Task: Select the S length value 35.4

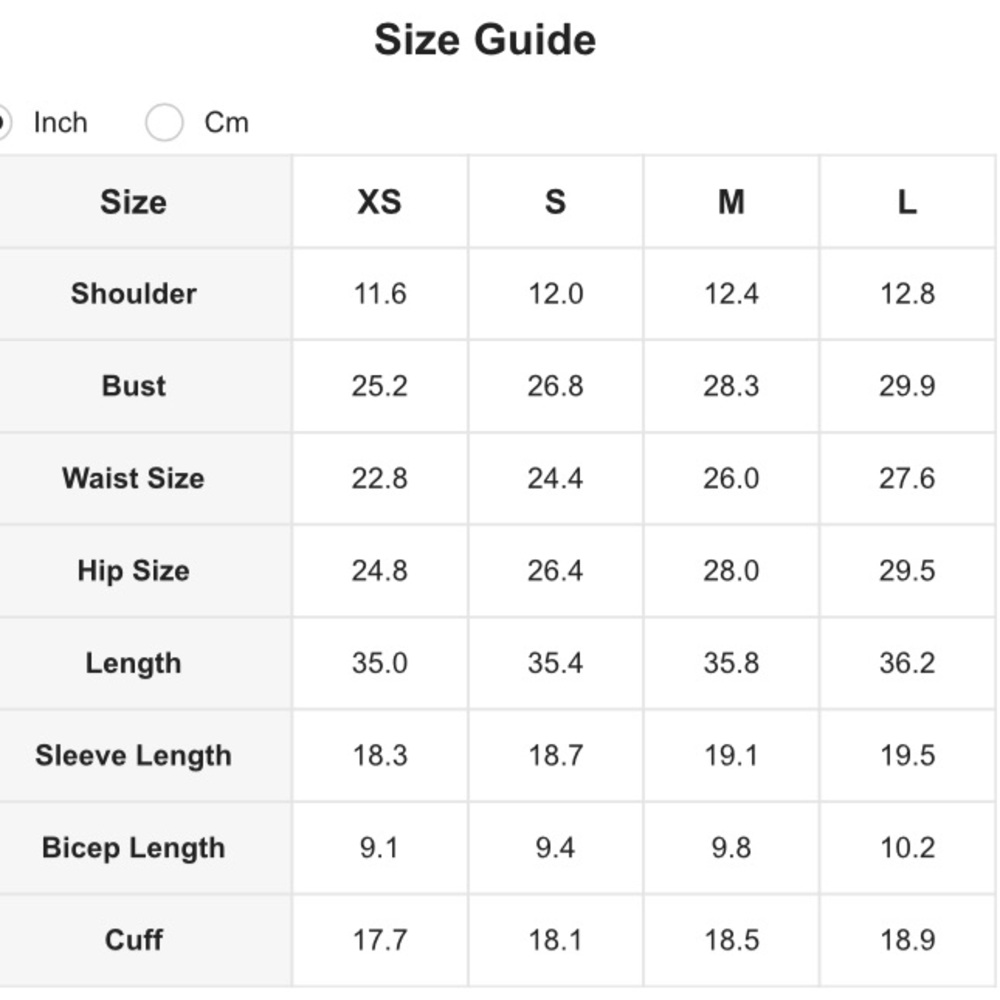Action: [555, 663]
